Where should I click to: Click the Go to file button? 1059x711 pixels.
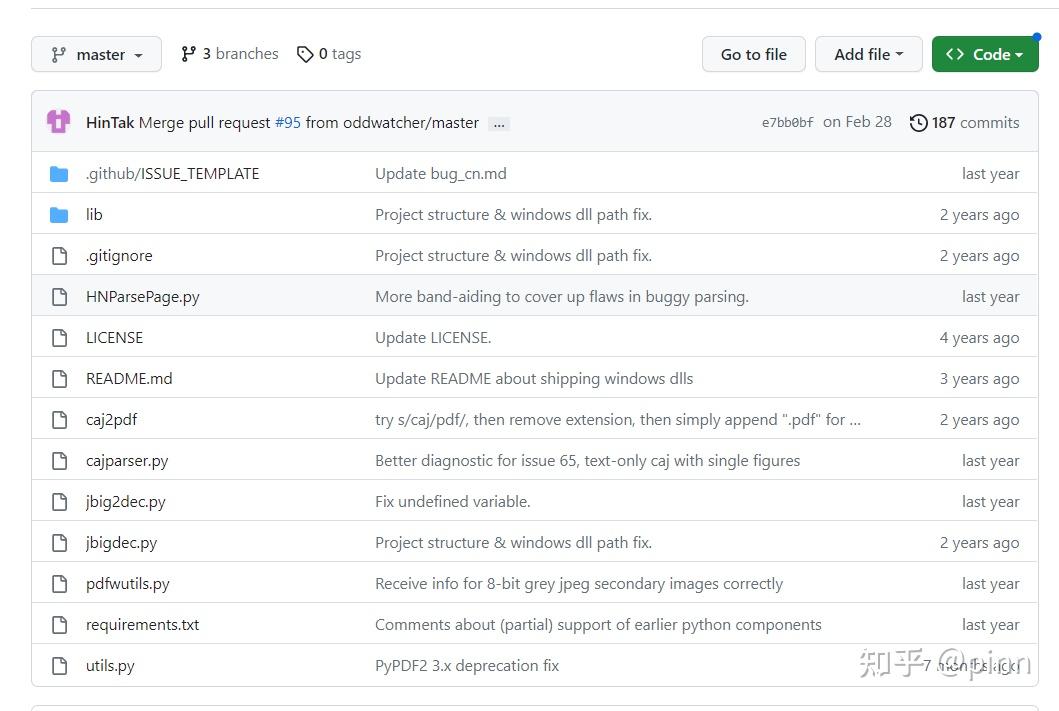[x=754, y=54]
